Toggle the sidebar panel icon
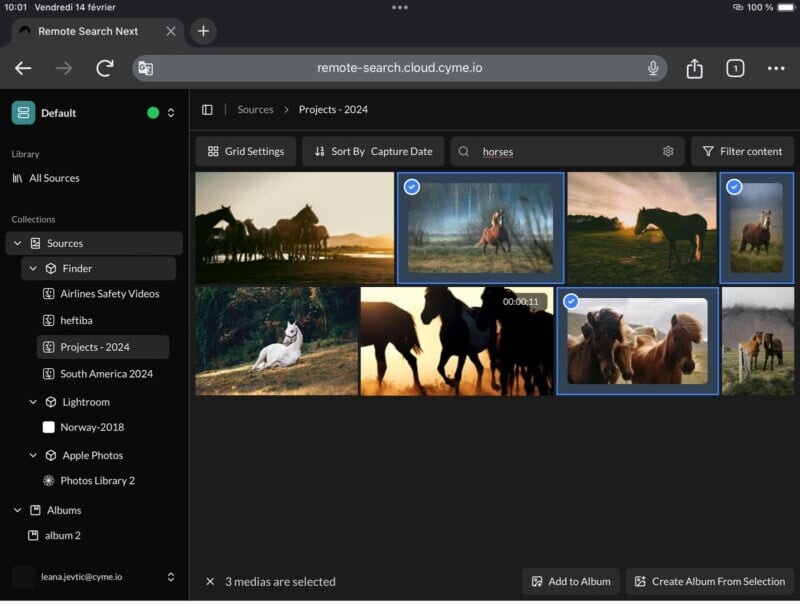 (207, 110)
